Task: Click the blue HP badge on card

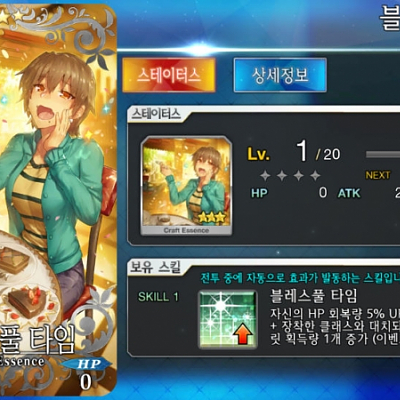Action: point(87,363)
